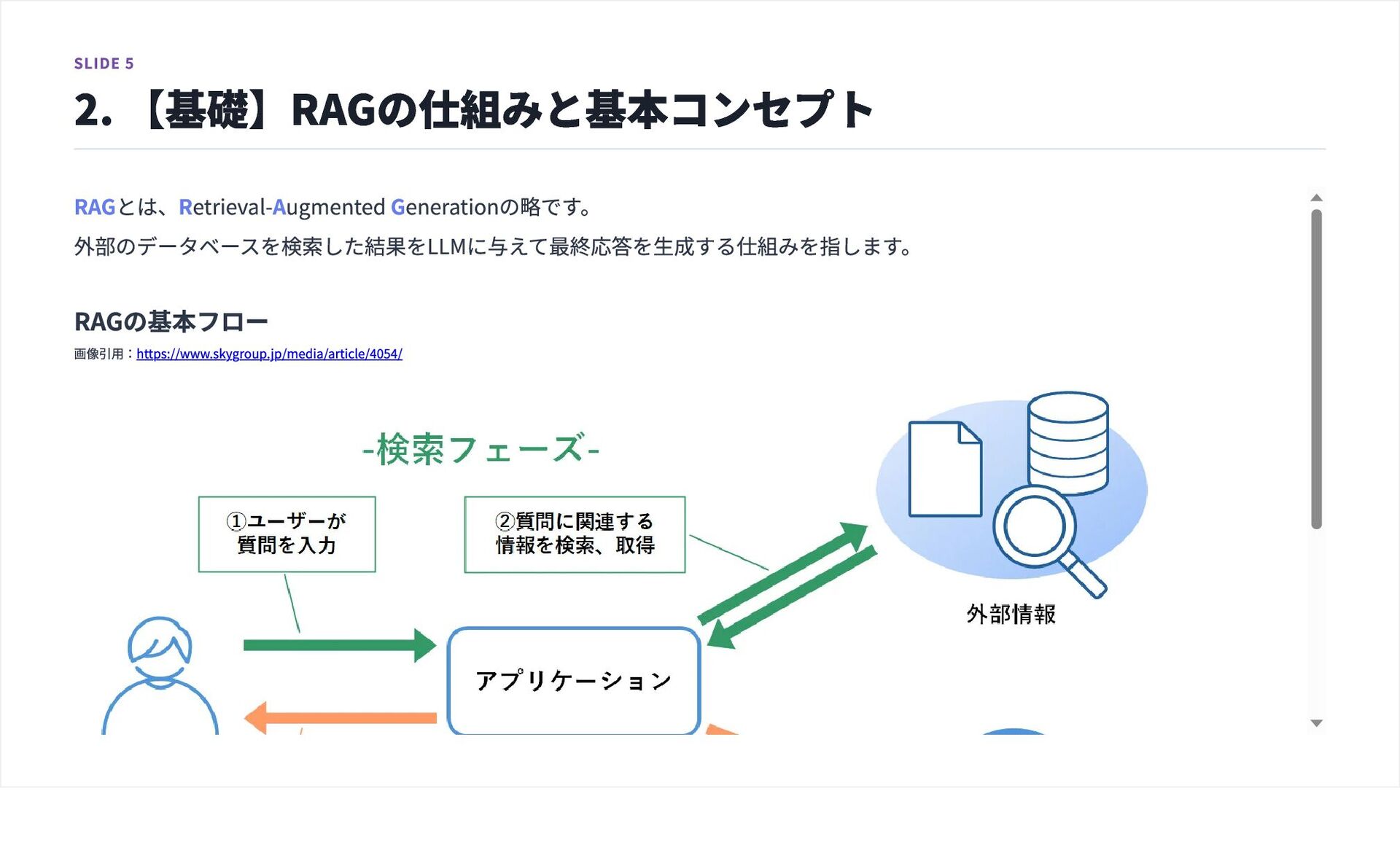1400x850 pixels.
Task: Click the -検索フェーズ- green heading
Action: [481, 449]
